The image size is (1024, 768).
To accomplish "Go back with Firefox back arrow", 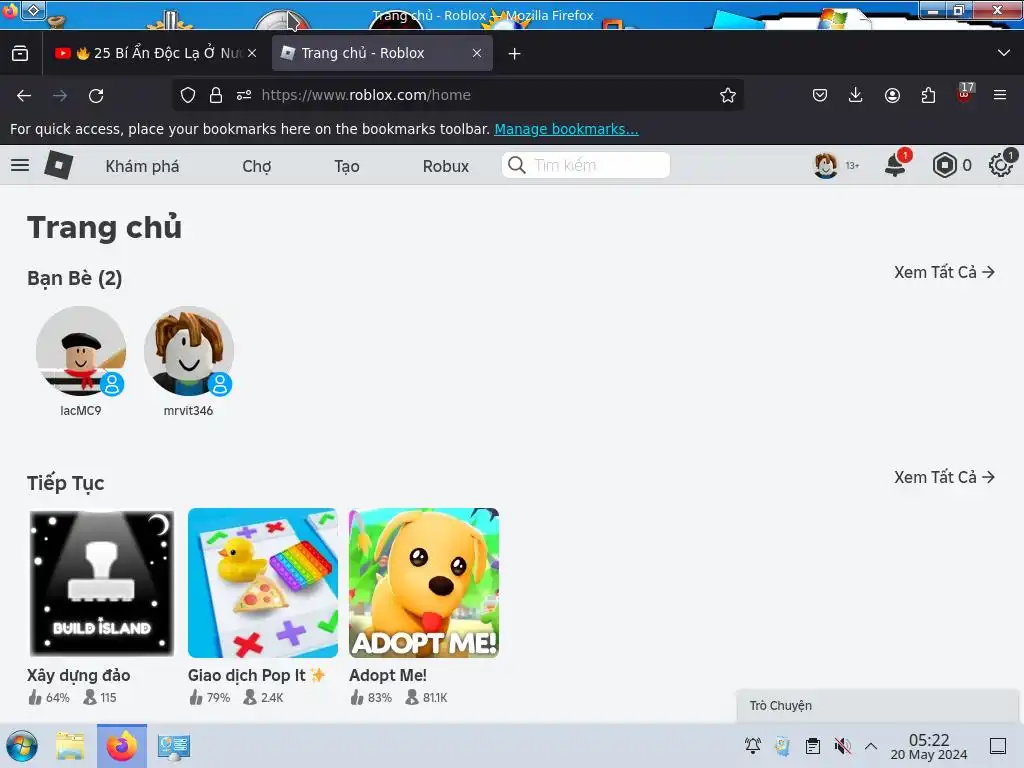I will [x=24, y=95].
